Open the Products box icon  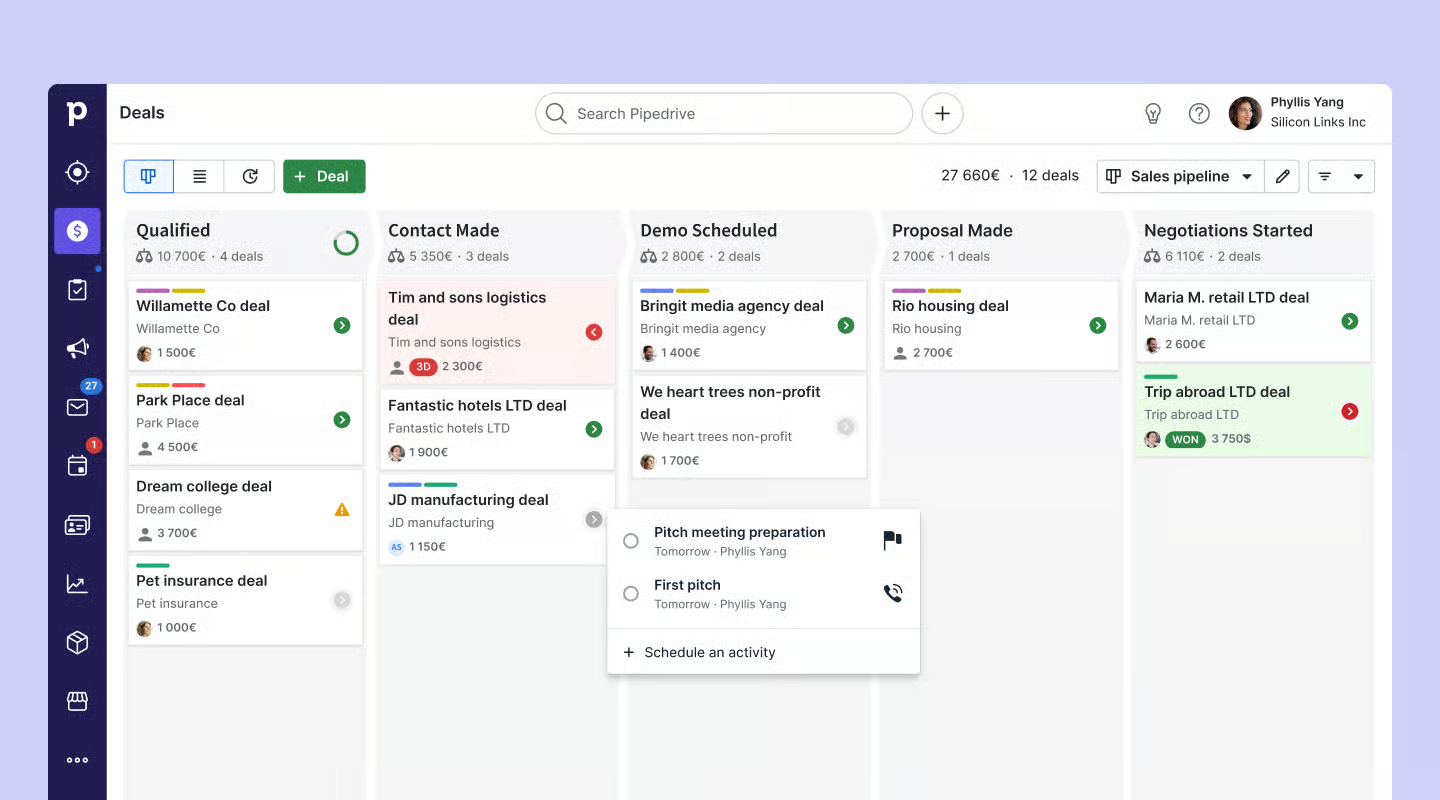point(77,642)
